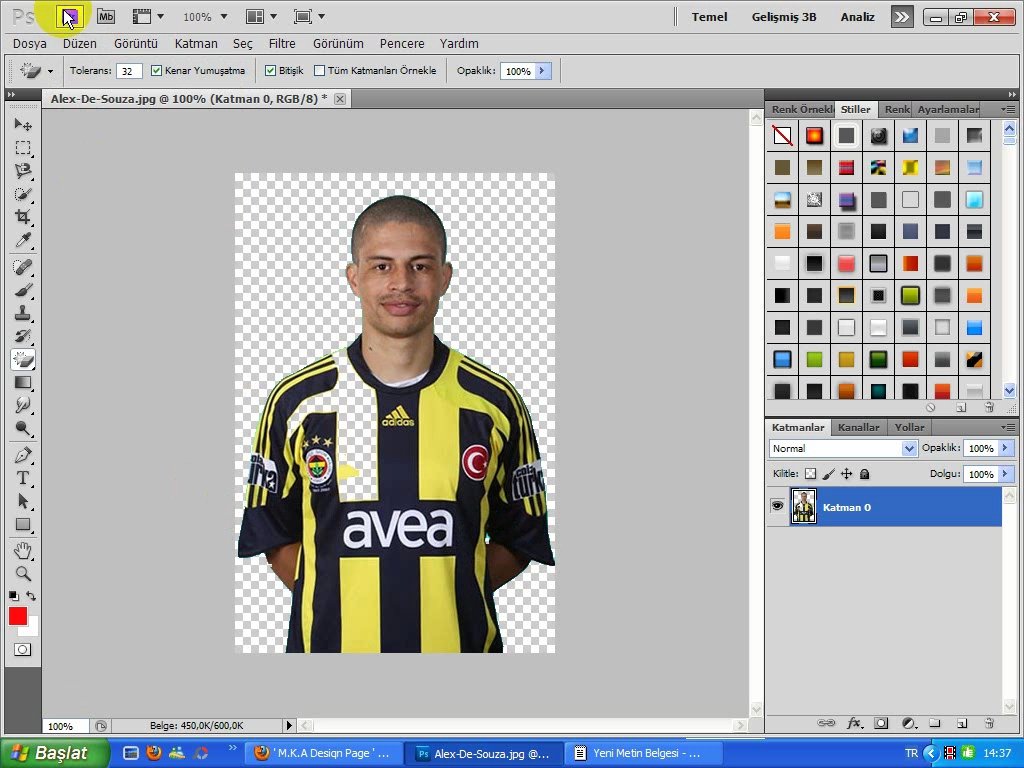
Task: Add a layer mask
Action: (881, 724)
